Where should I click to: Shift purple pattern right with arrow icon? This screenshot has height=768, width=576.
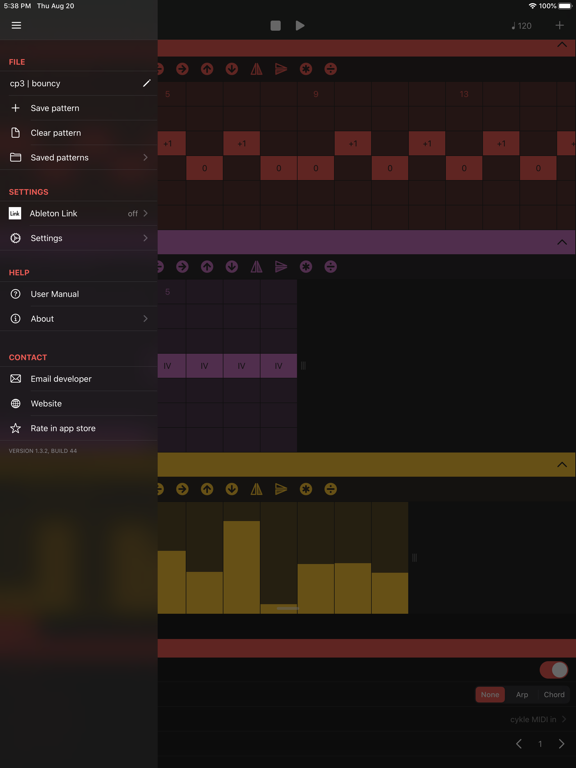182,267
